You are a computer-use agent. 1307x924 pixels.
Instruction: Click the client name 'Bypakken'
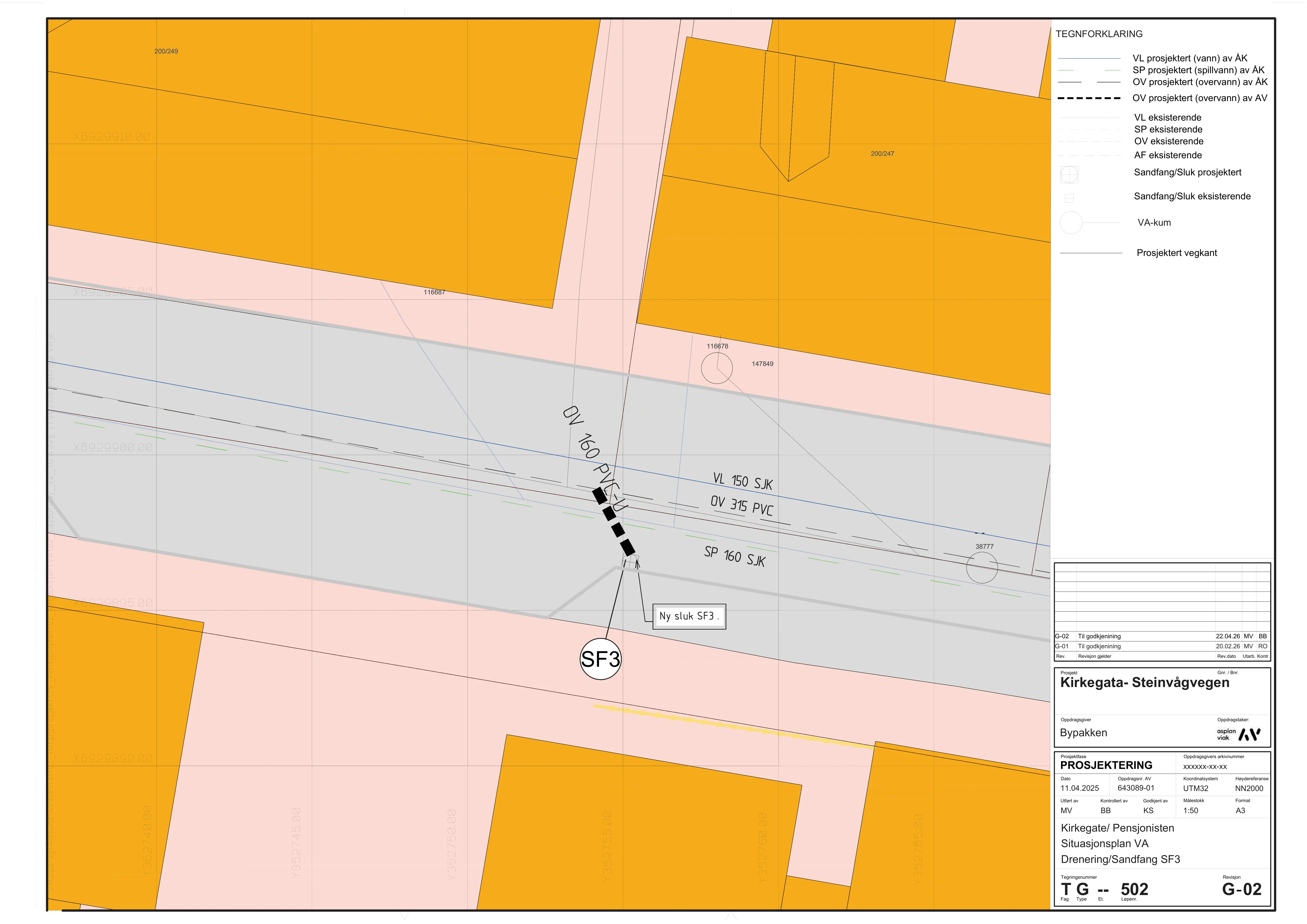coord(1083,733)
